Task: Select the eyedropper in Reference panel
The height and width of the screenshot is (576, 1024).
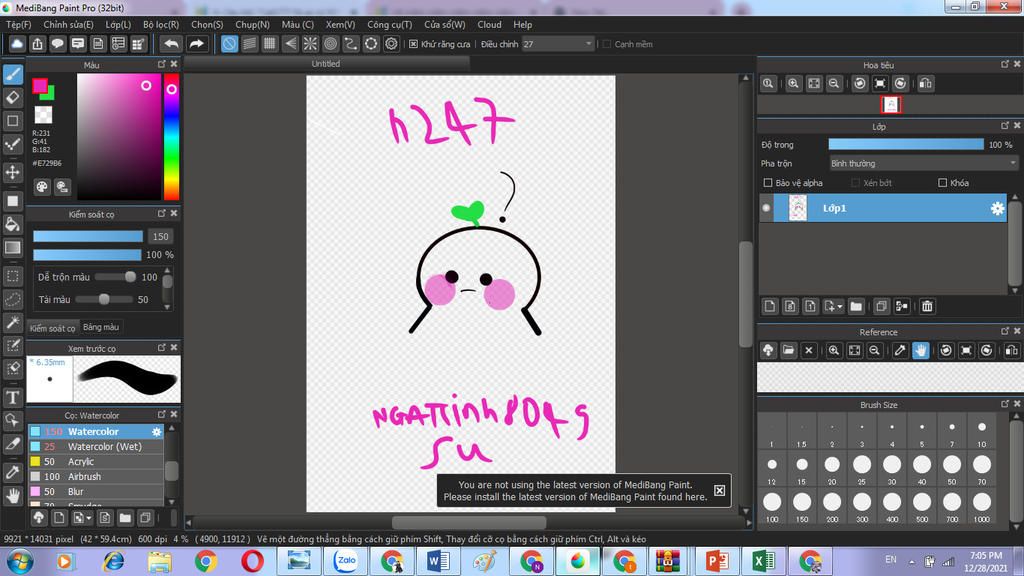Action: click(x=900, y=351)
